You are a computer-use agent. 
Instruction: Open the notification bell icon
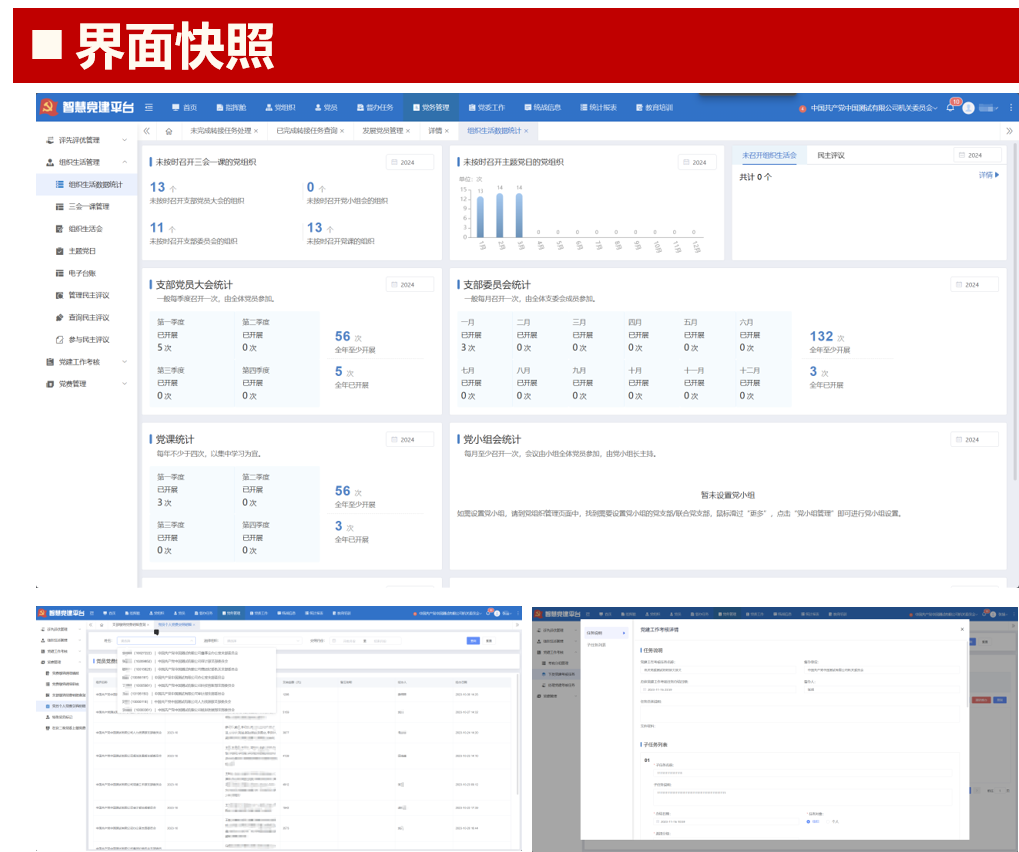(950, 108)
